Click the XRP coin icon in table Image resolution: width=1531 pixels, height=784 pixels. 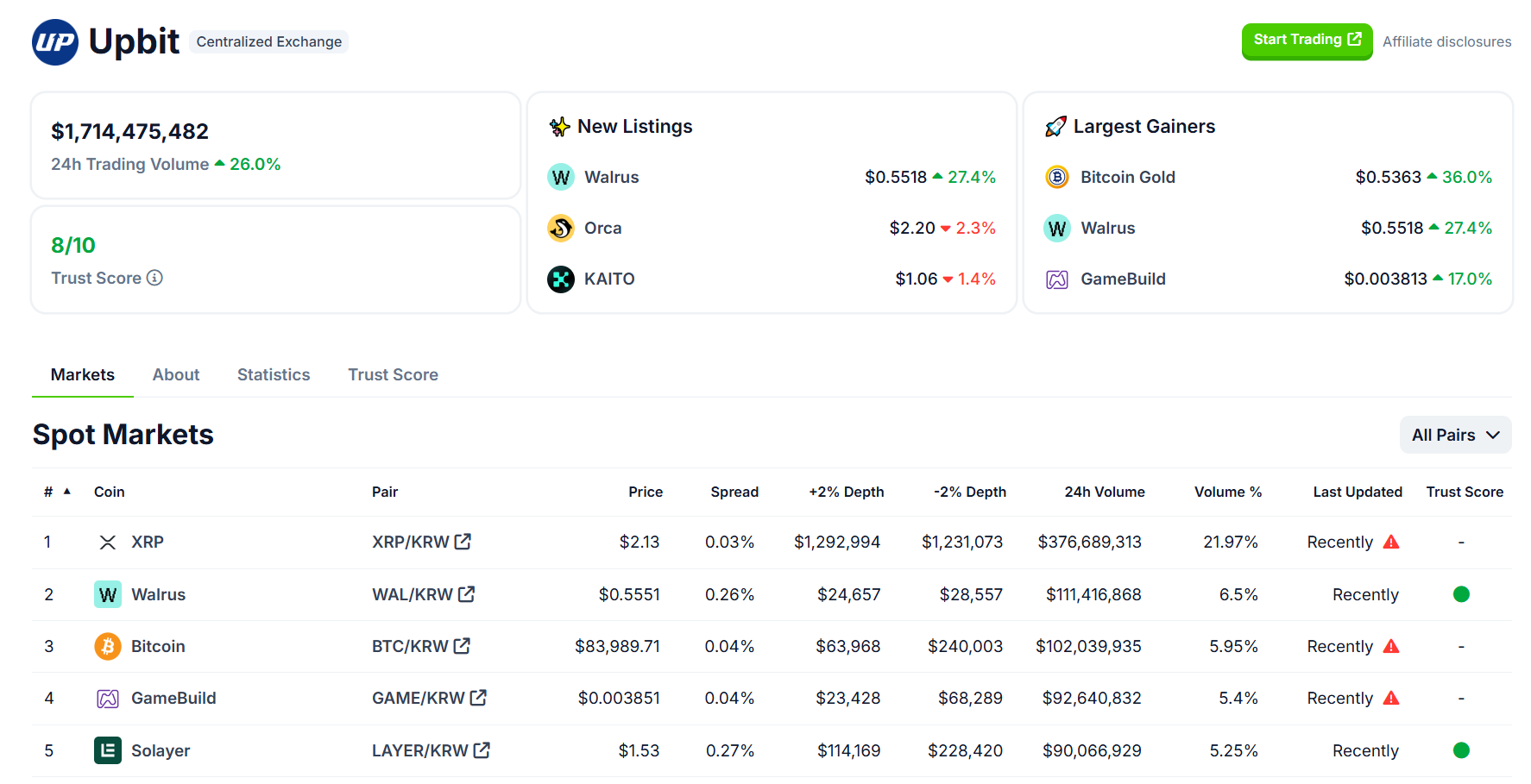pyautogui.click(x=108, y=543)
